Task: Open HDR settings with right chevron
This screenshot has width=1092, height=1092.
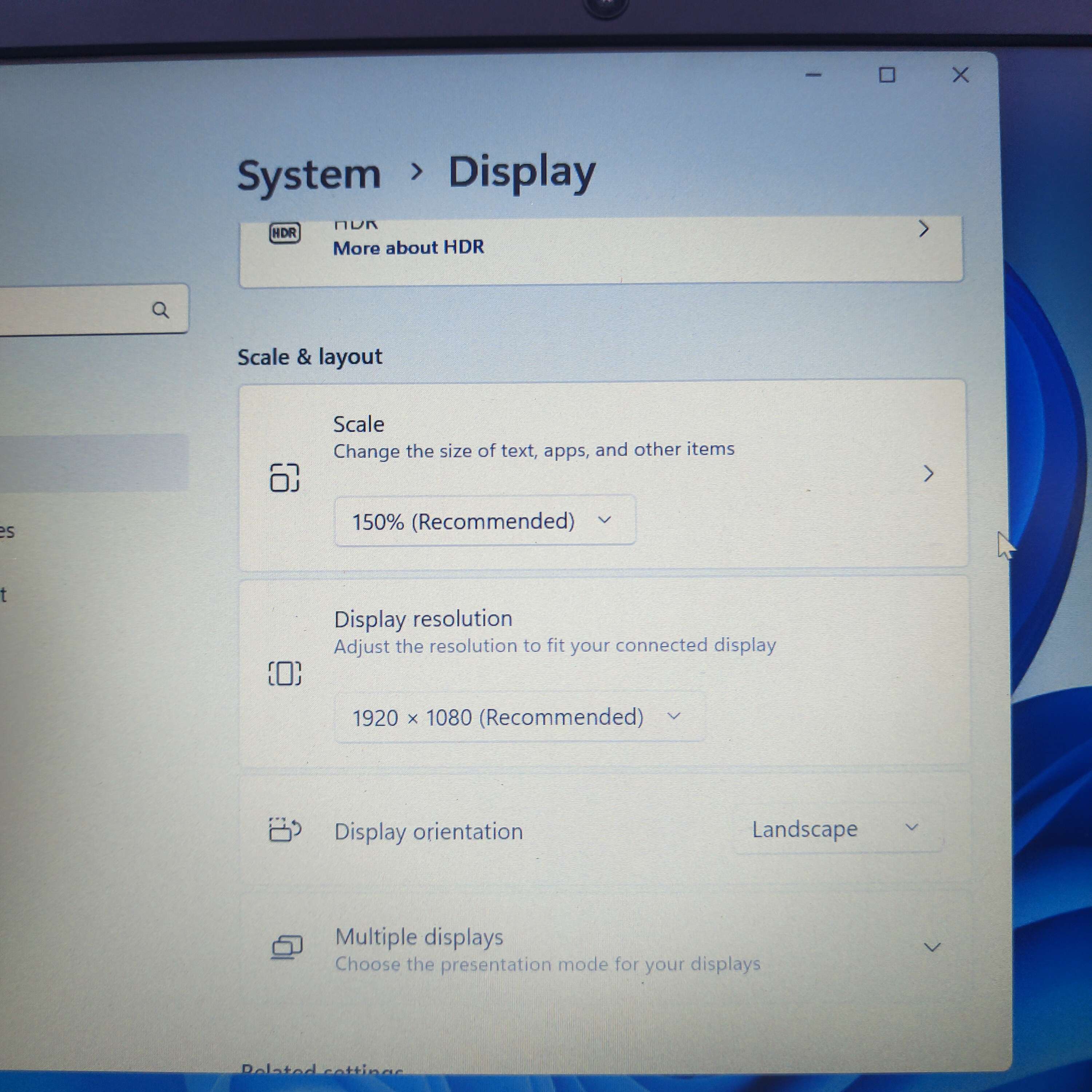Action: (x=923, y=229)
